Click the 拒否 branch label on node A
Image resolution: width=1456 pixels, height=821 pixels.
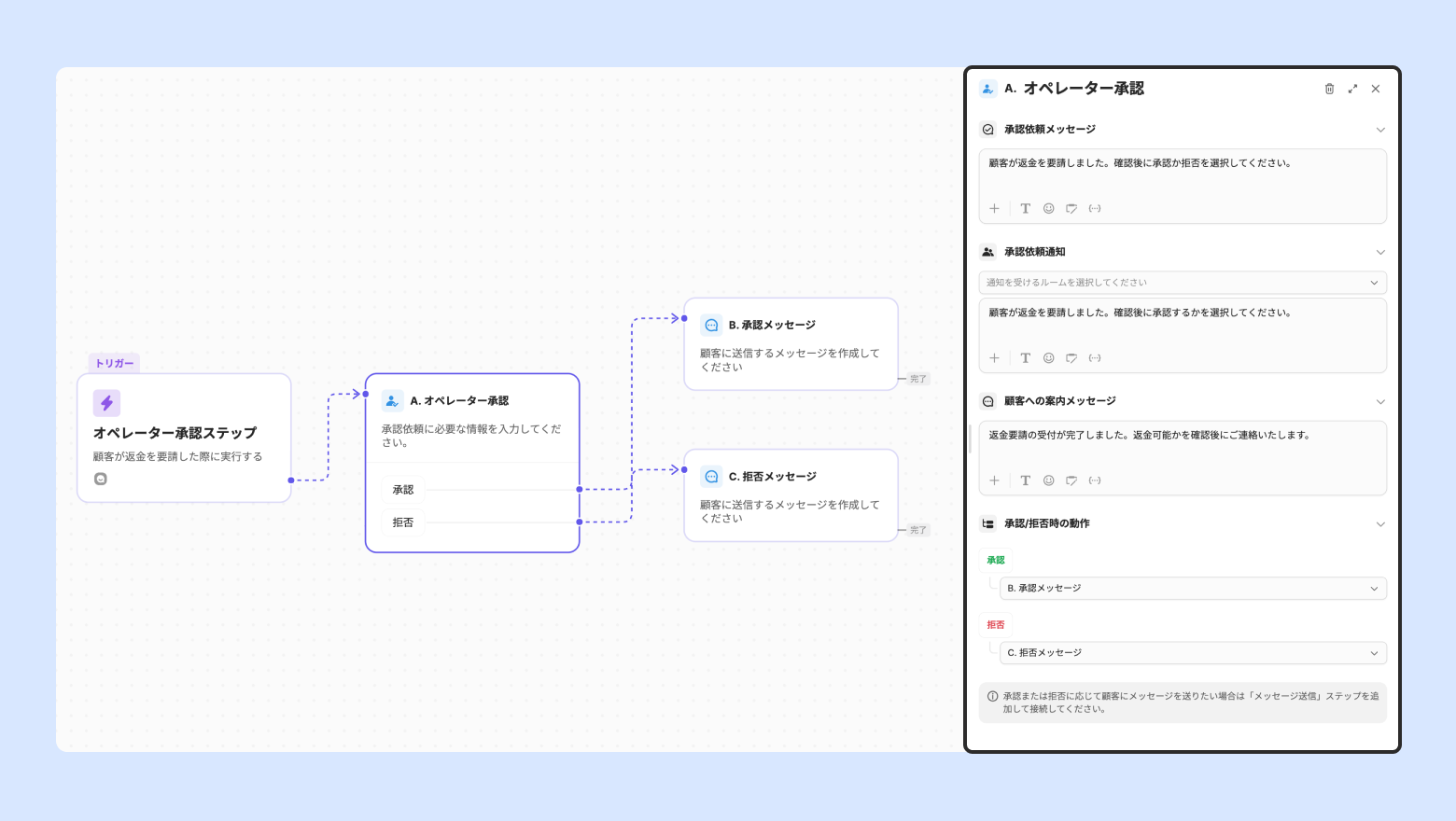(403, 522)
